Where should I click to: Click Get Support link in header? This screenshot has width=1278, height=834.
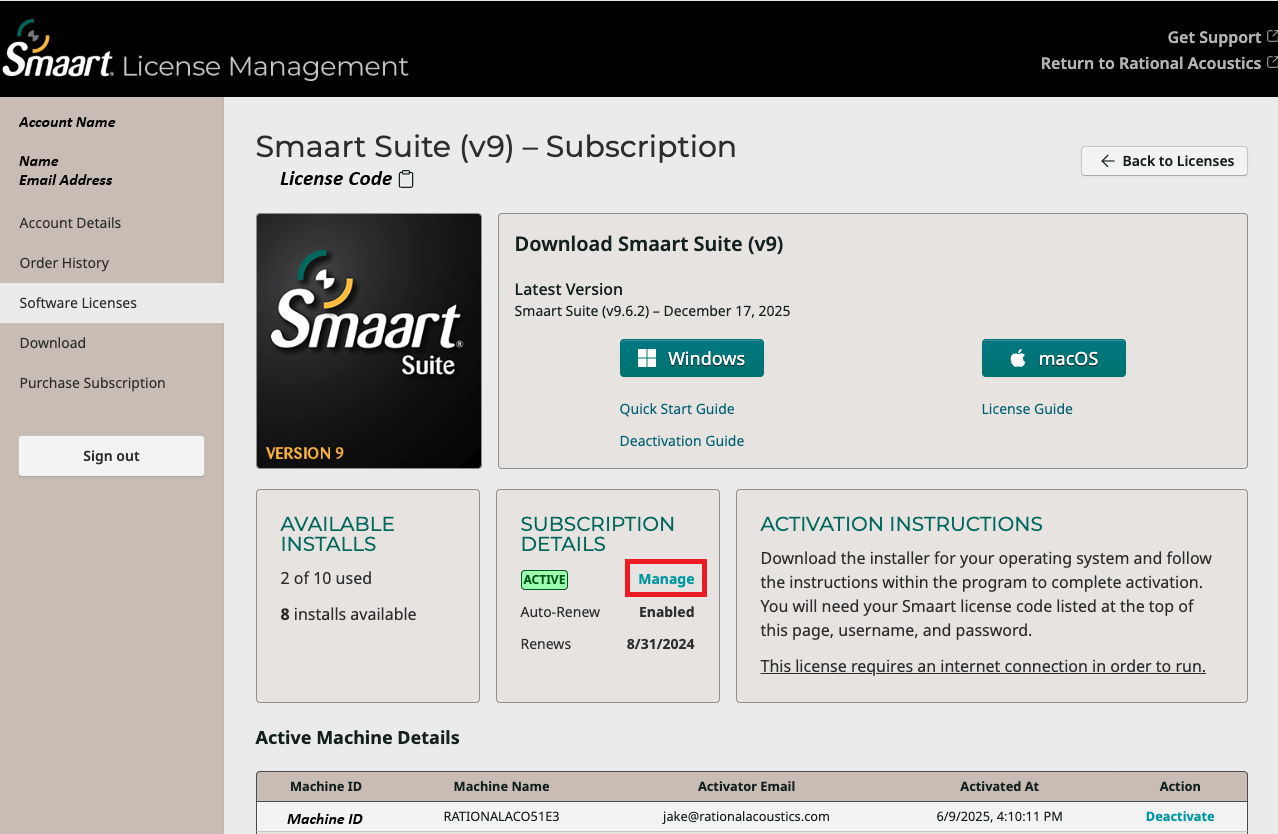[1214, 37]
